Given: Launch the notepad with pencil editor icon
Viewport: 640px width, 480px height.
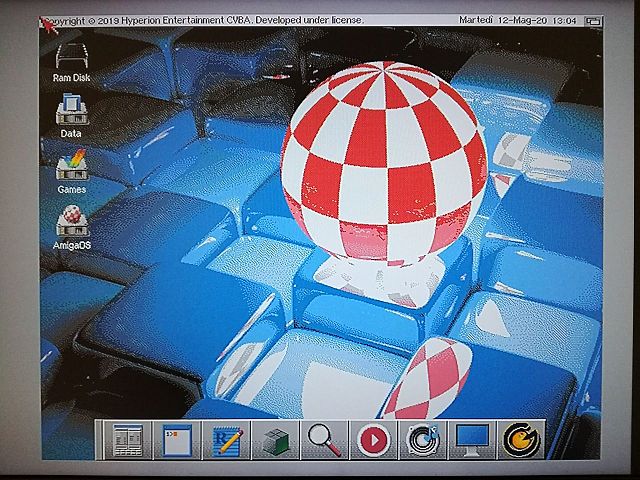Looking at the screenshot, I should (x=226, y=440).
